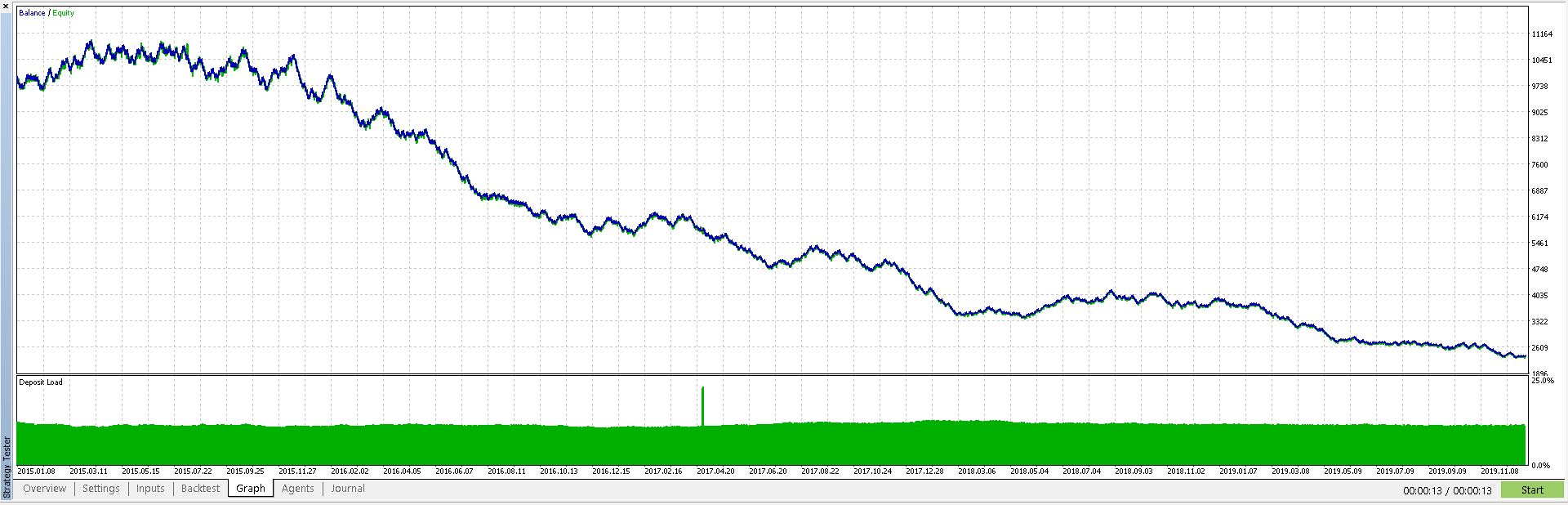Click the 25.0% deposit load axis label
The width and height of the screenshot is (1568, 505).
coord(1543,381)
